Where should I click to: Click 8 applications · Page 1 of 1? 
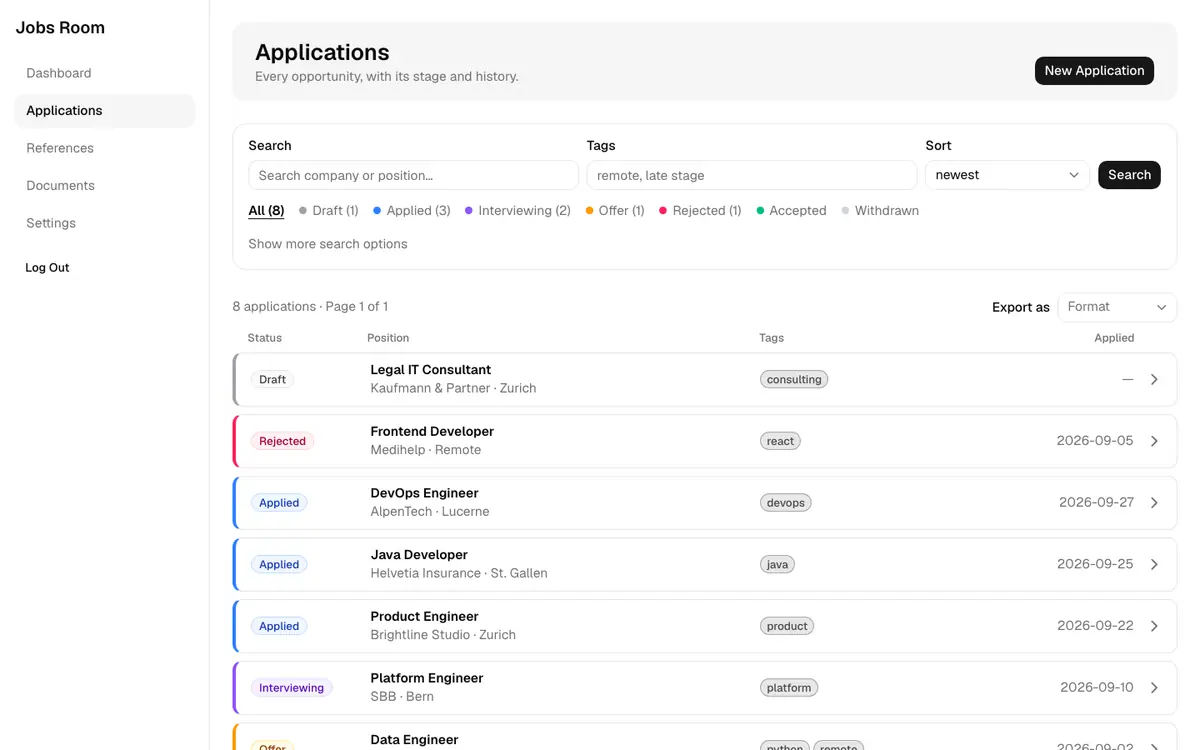click(x=310, y=307)
